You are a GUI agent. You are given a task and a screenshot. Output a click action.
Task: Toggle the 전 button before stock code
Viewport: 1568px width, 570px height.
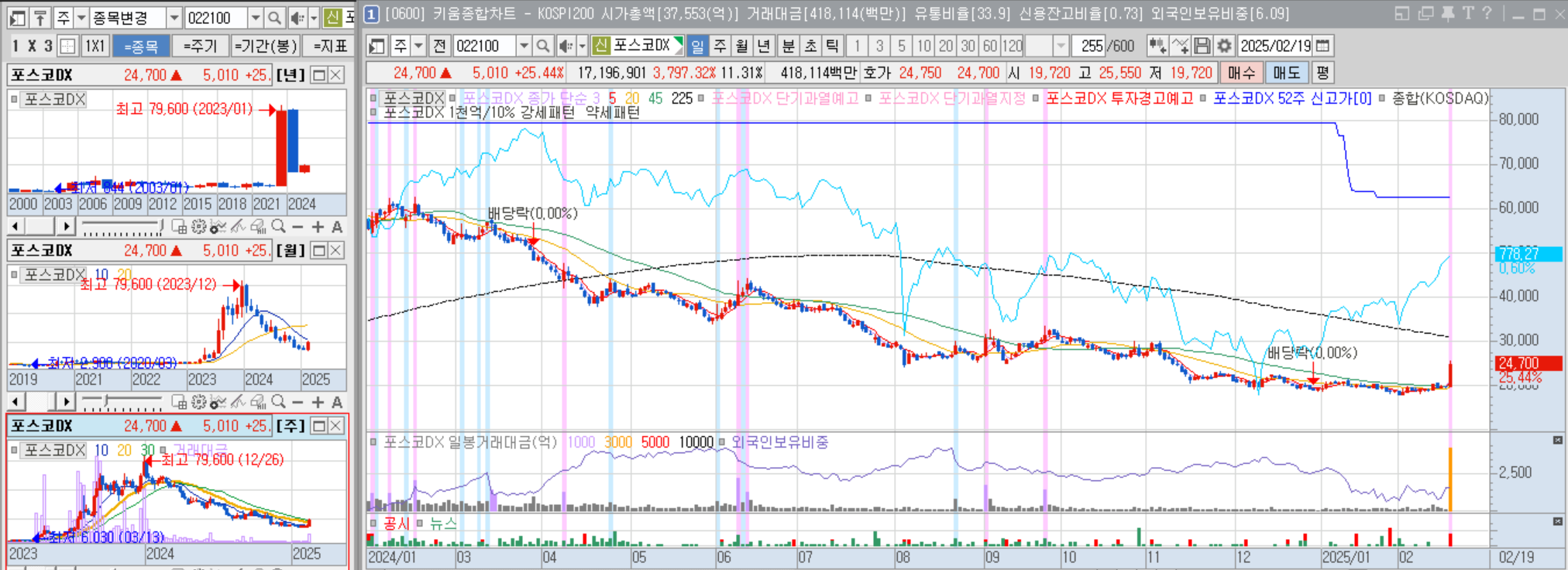[x=439, y=46]
